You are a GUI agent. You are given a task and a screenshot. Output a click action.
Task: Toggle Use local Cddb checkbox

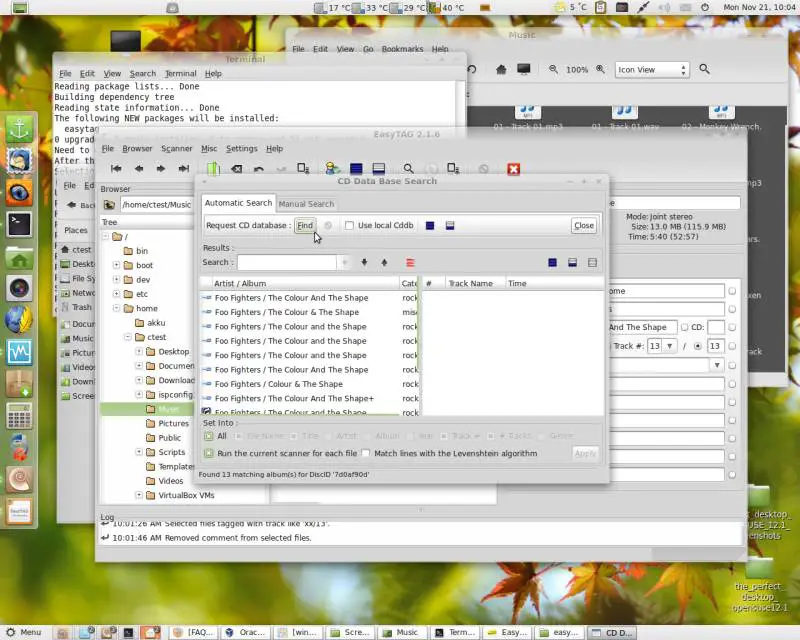click(349, 226)
